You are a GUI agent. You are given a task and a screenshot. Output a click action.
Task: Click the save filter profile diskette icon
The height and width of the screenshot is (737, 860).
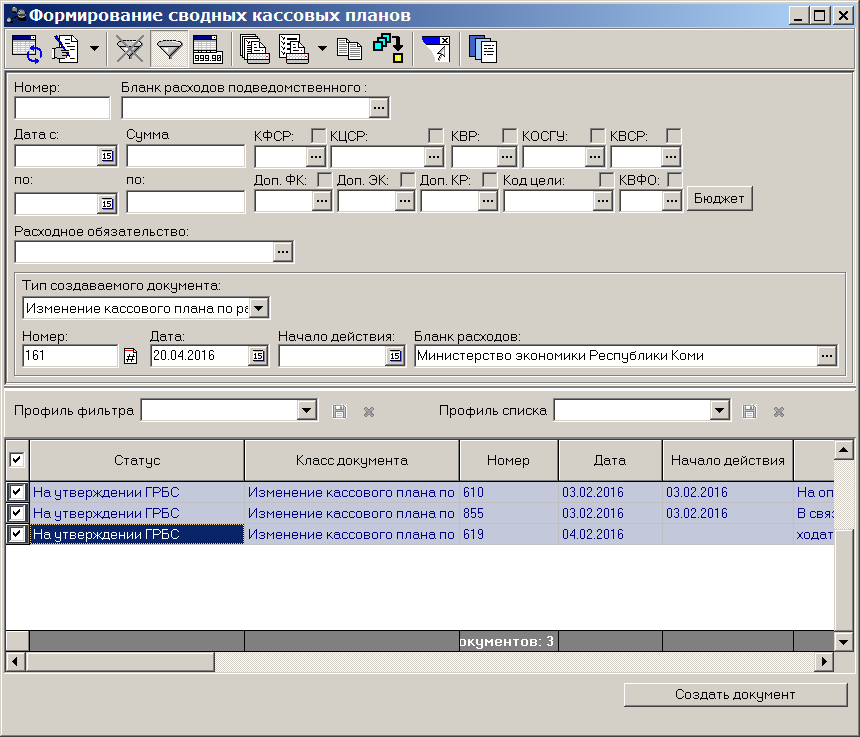[x=340, y=411]
